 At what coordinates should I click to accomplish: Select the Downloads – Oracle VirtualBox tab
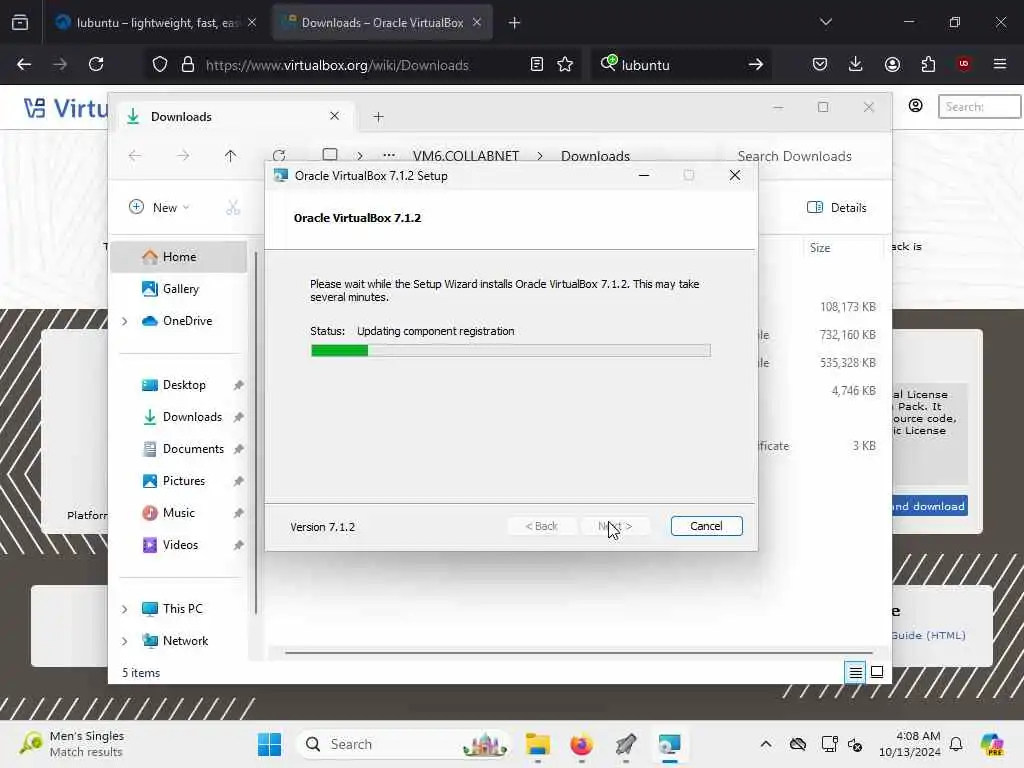coord(382,23)
